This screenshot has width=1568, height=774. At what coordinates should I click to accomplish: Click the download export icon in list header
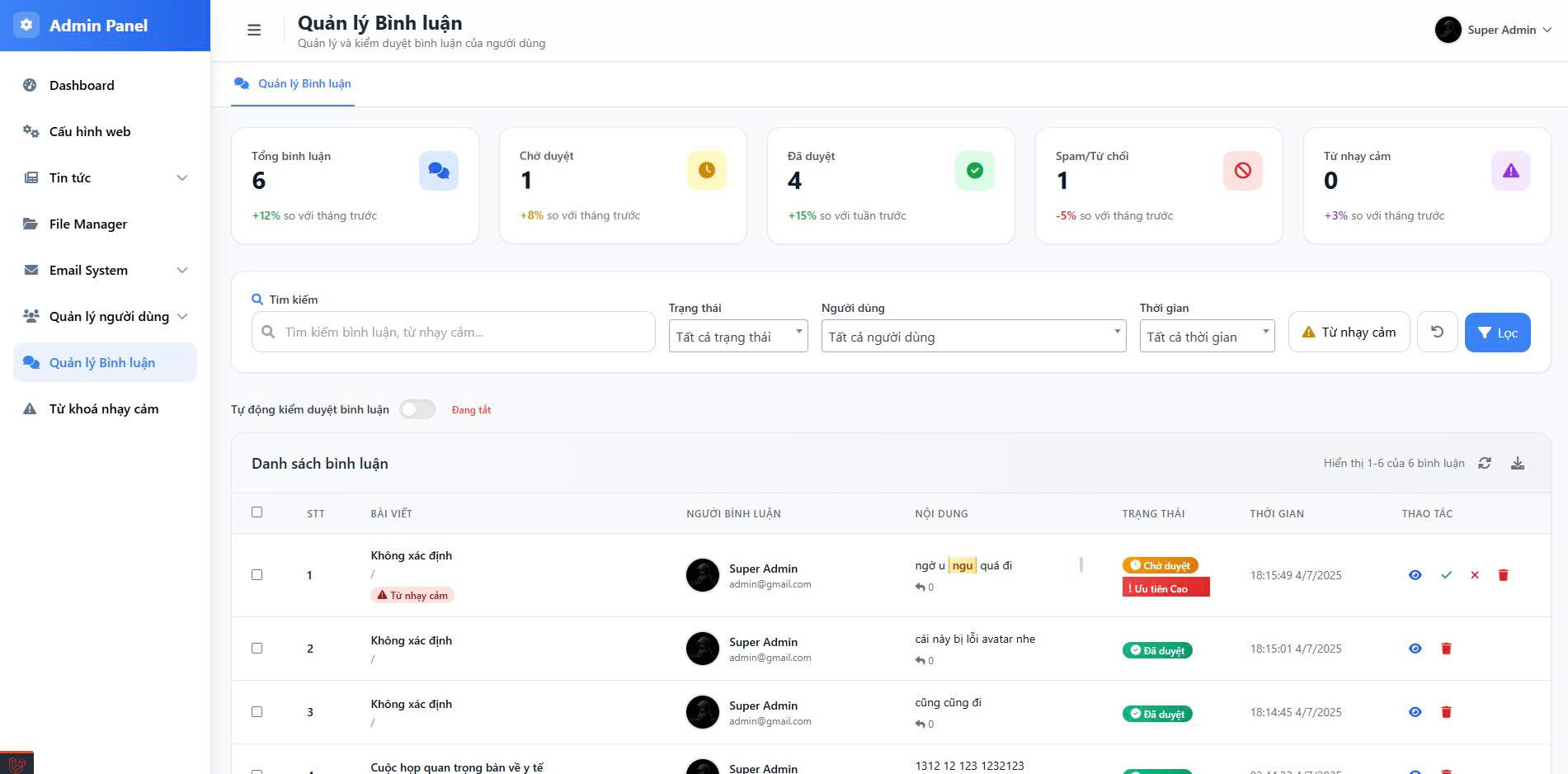[x=1518, y=464]
